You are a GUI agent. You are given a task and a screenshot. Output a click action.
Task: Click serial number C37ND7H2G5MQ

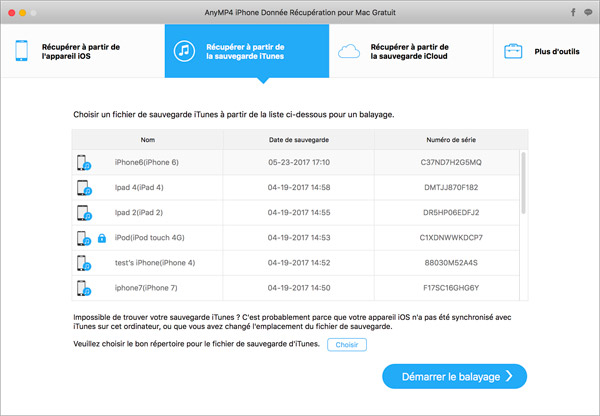(451, 162)
